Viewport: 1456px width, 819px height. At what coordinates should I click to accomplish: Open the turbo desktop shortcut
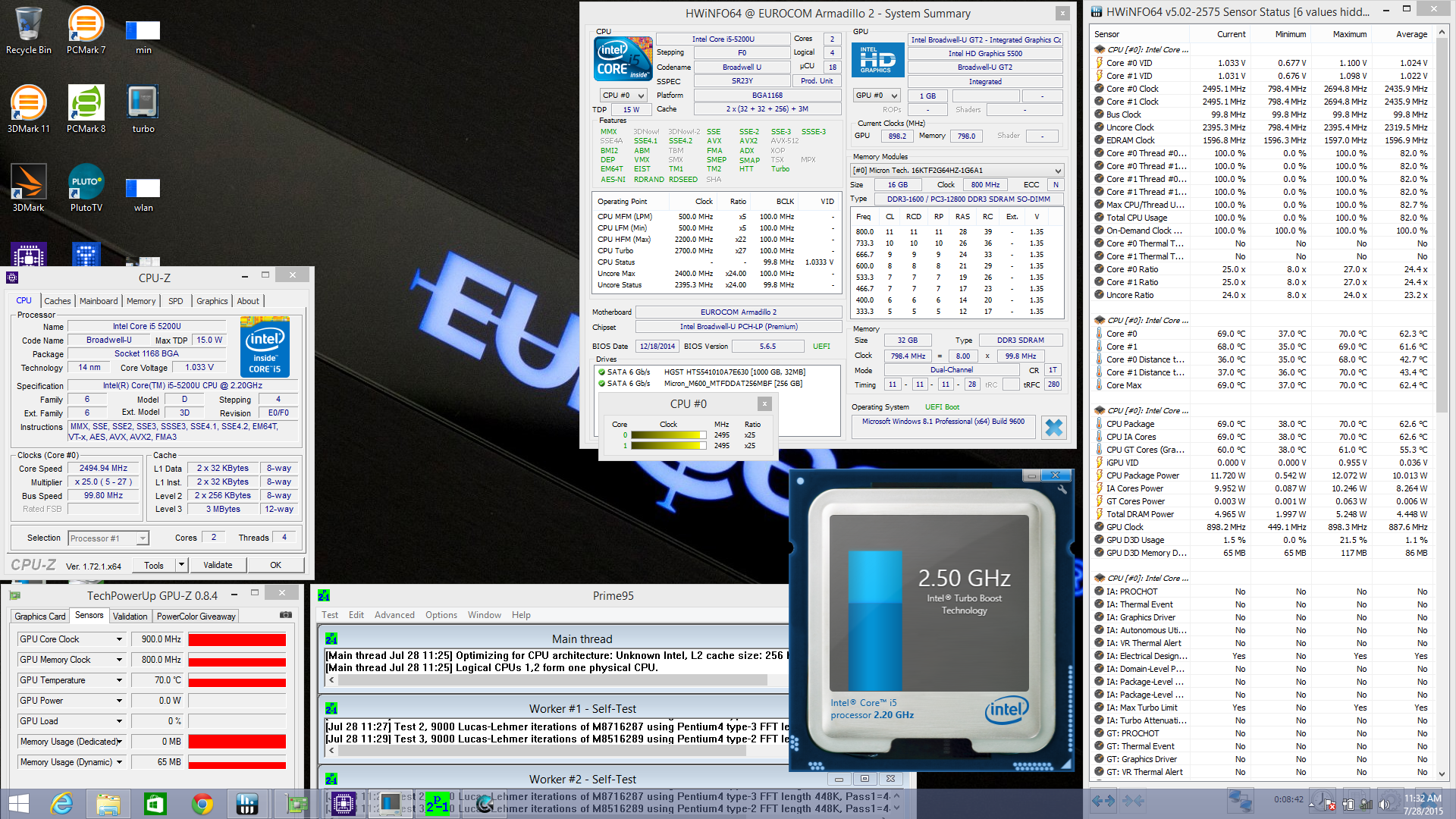[x=143, y=109]
